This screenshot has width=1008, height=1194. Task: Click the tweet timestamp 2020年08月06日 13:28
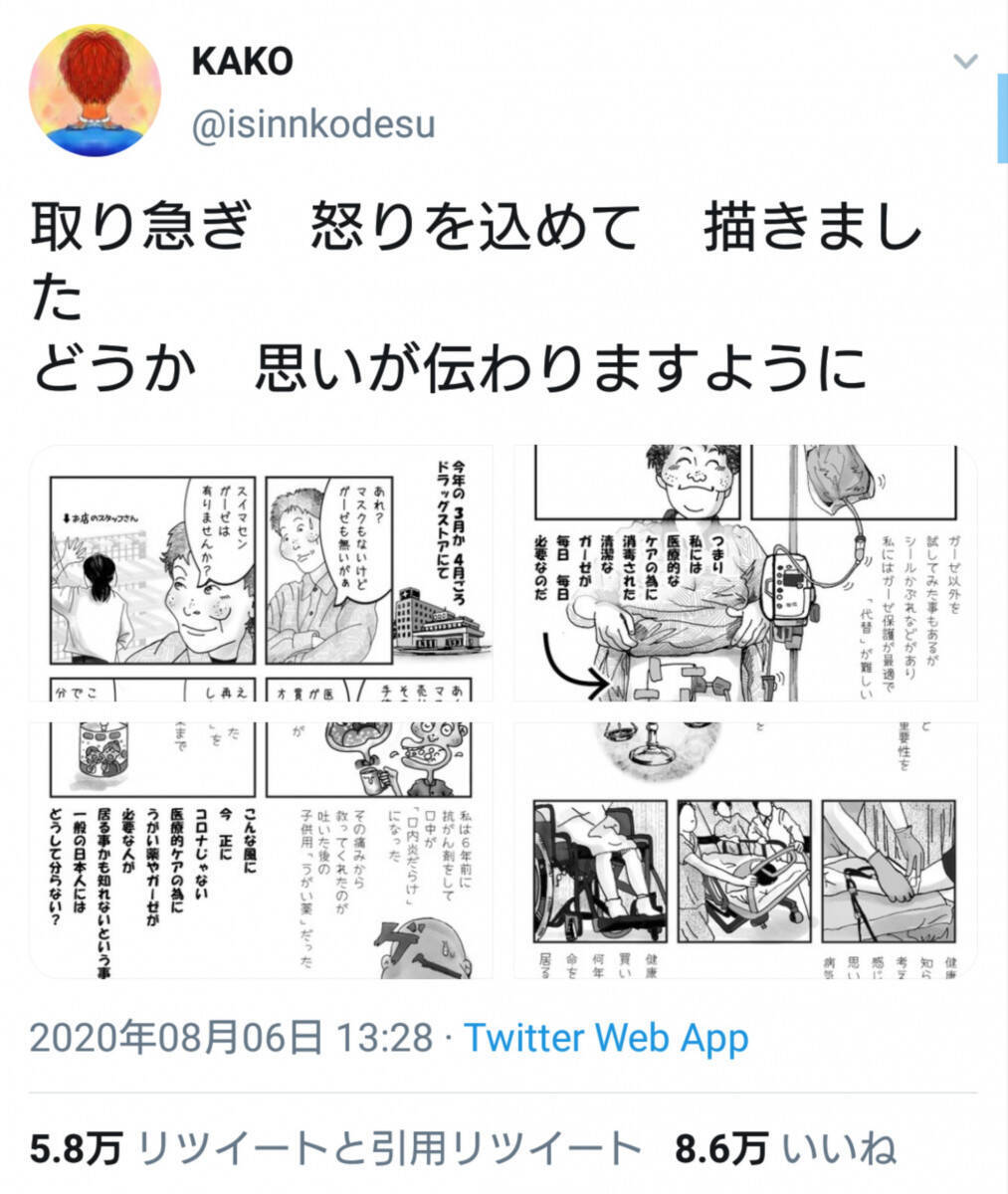[x=231, y=1038]
